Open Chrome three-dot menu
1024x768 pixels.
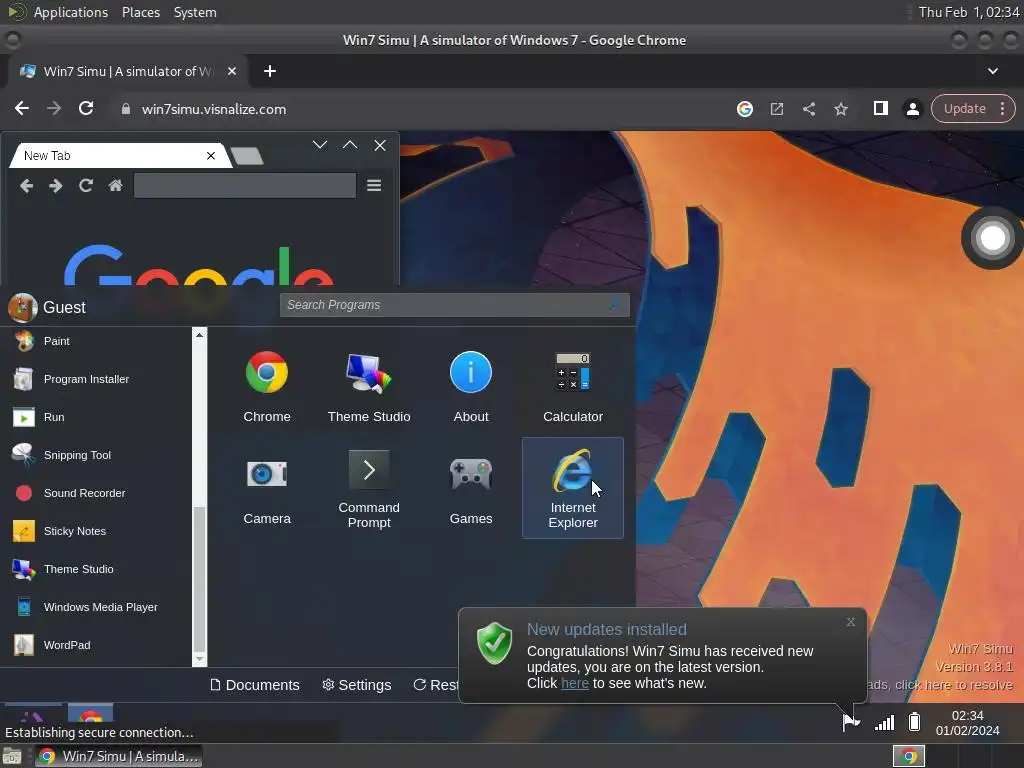[1002, 109]
